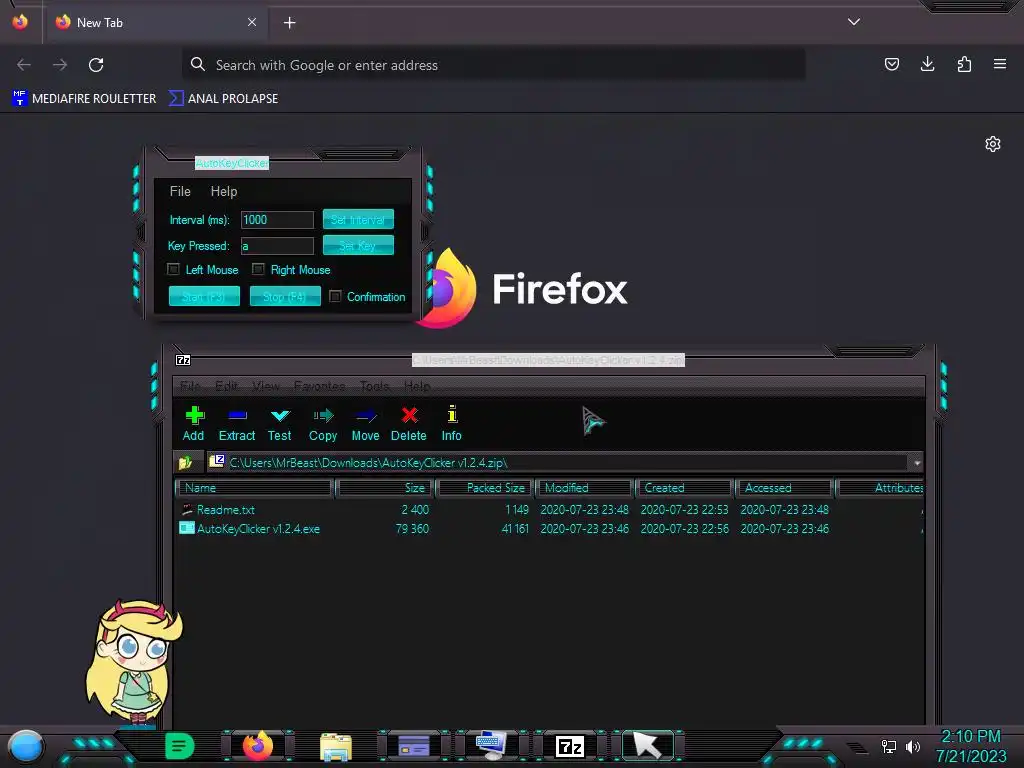Select the Readme.txt file row
1024x768 pixels.
pos(549,509)
